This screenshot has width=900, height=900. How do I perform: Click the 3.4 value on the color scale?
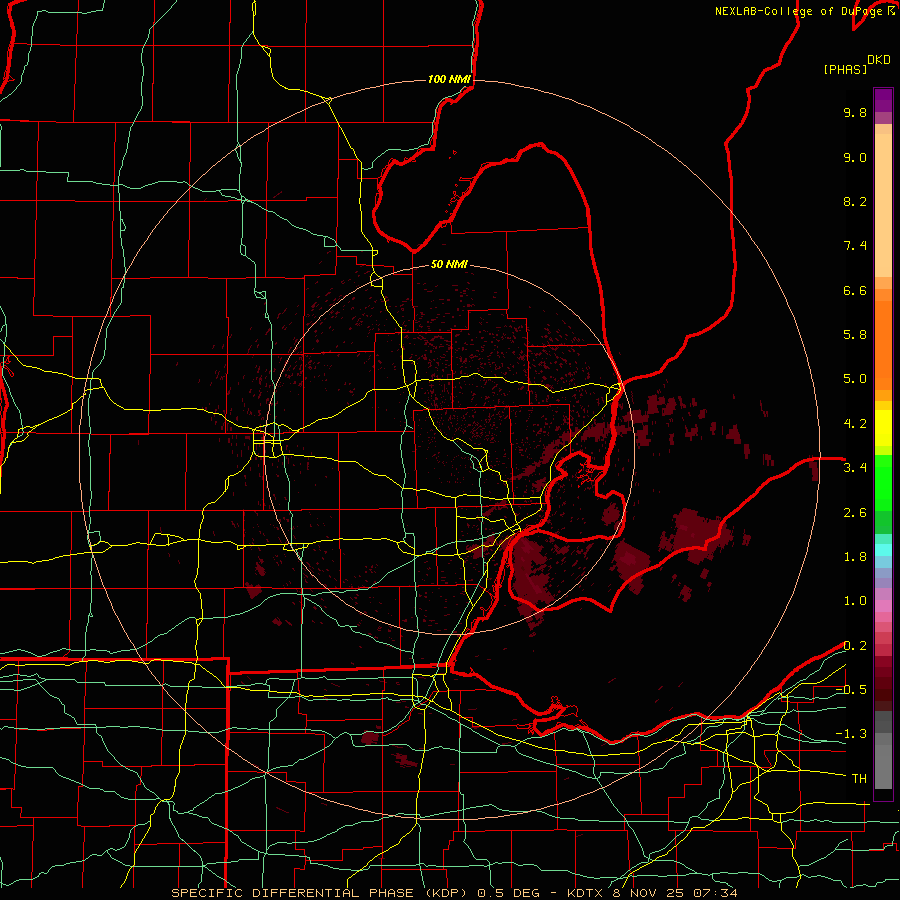pyautogui.click(x=855, y=468)
